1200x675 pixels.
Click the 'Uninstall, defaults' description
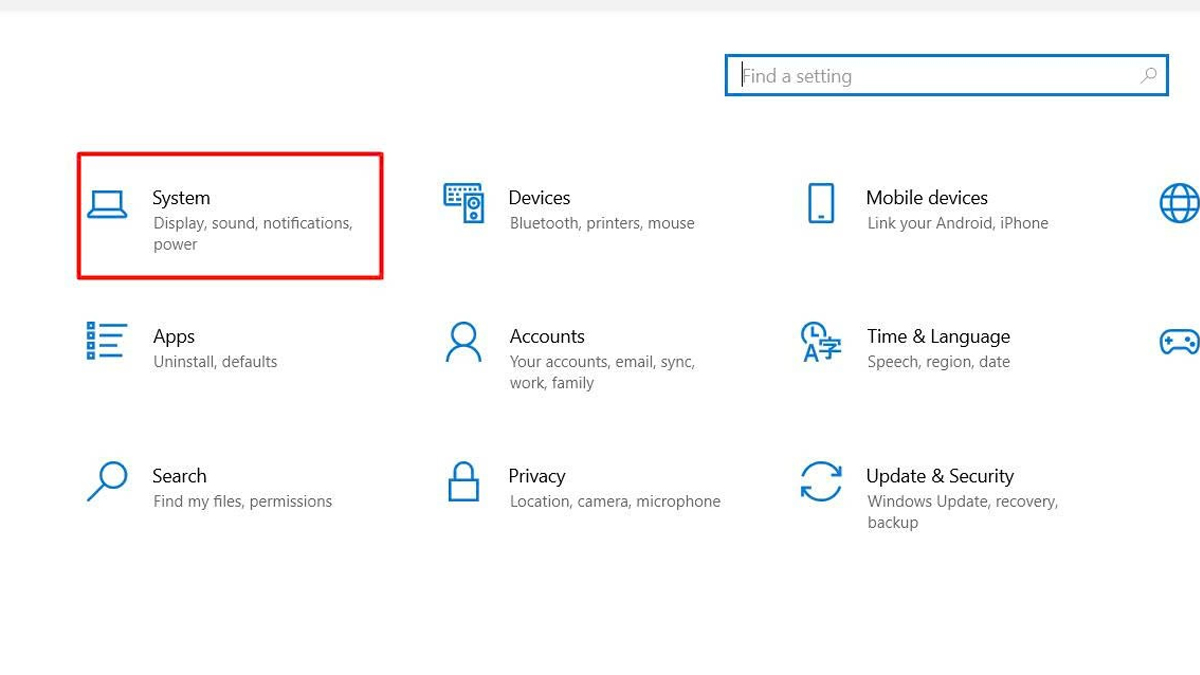point(215,362)
